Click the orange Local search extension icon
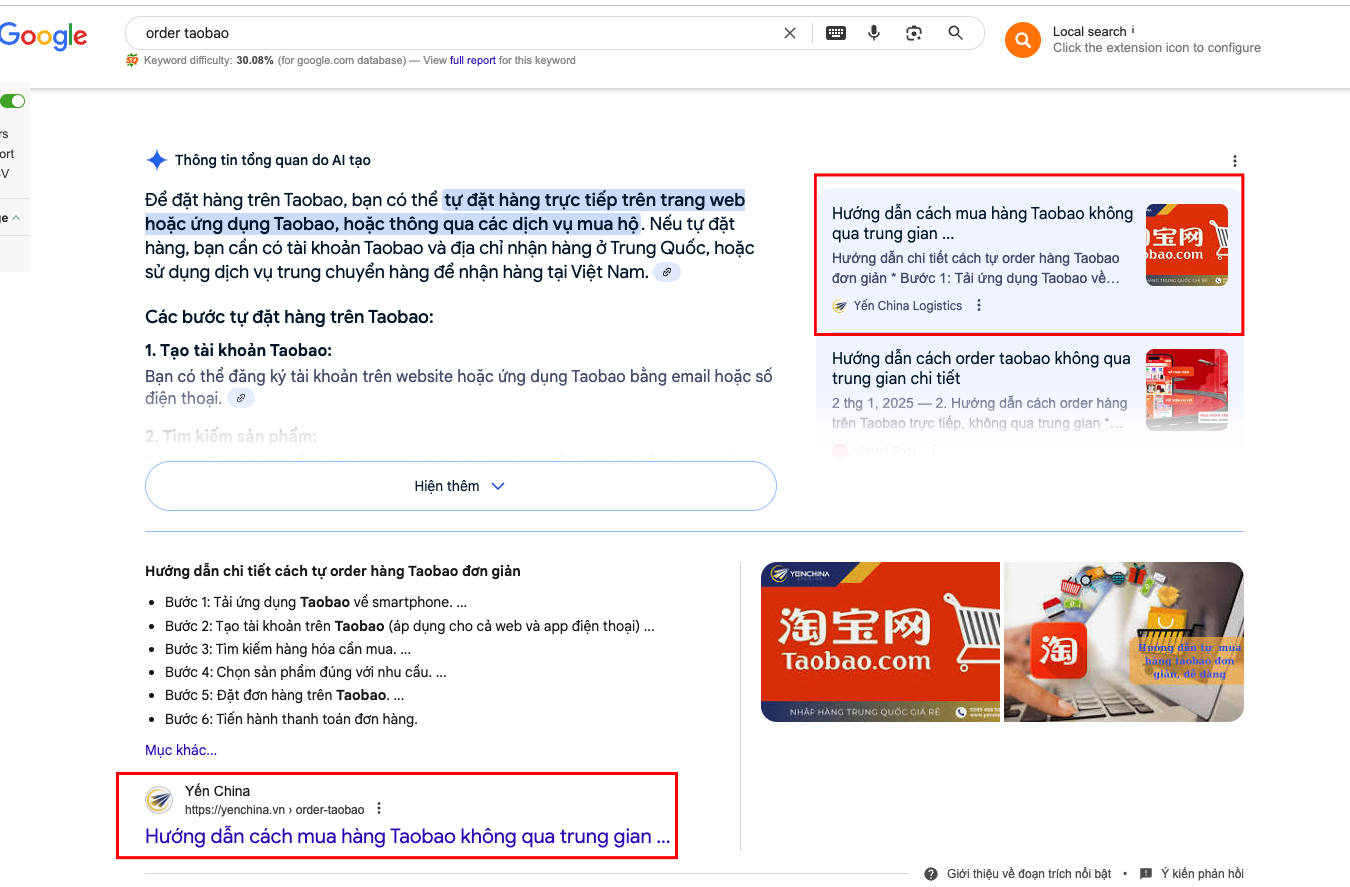This screenshot has width=1350, height=887. point(1023,40)
